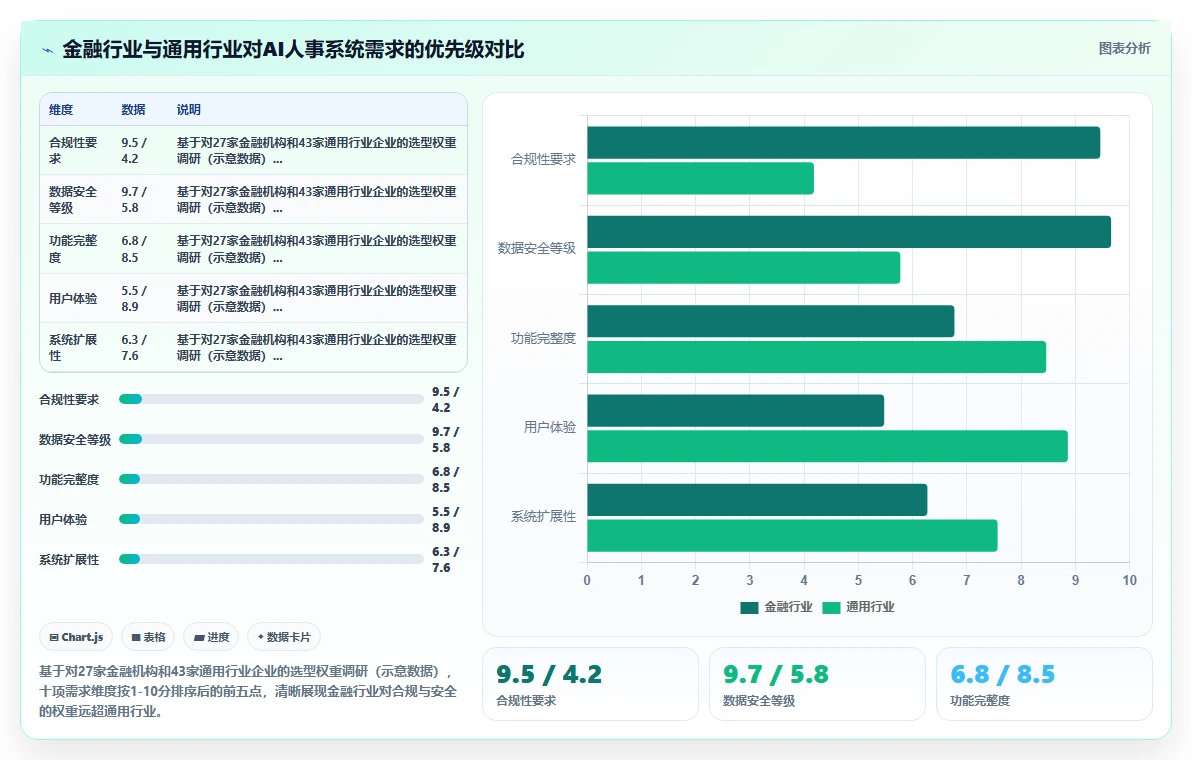This screenshot has width=1192, height=760.
Task: Toggle the 通用行业 legend swatch
Action: tap(831, 607)
